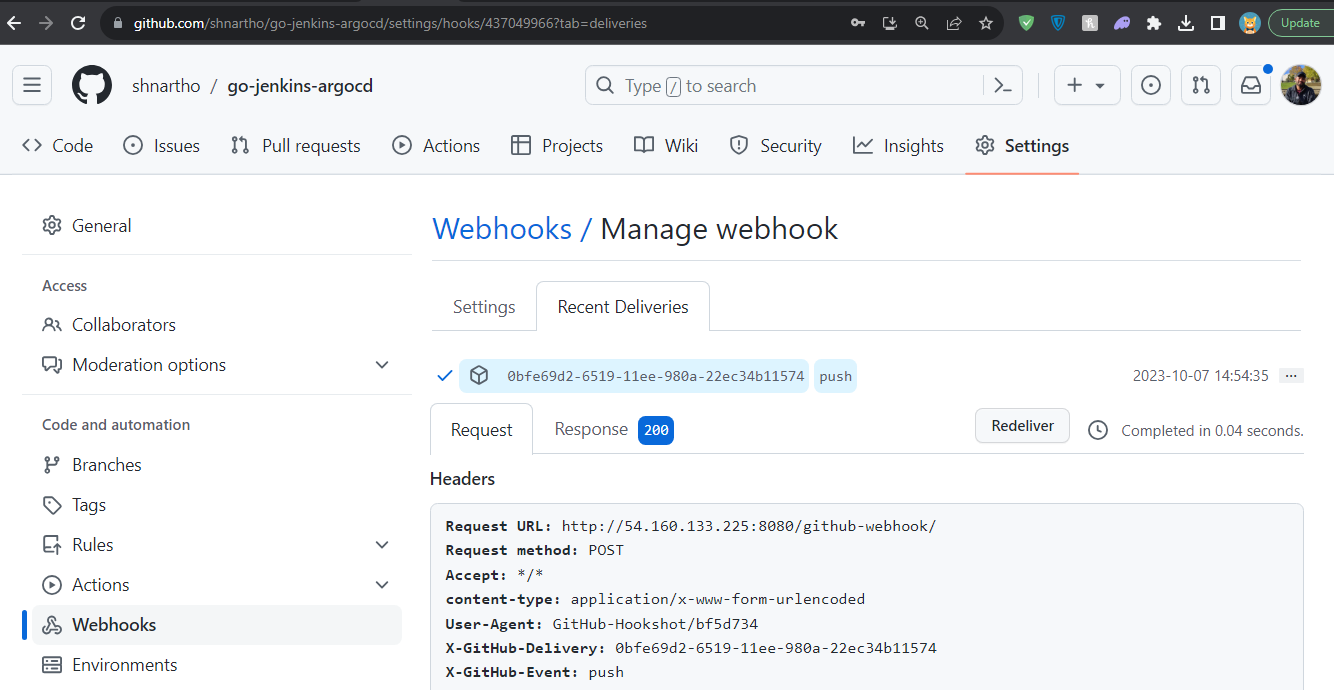Open the hamburger navigation menu
Viewport: 1334px width, 690px height.
tap(32, 86)
